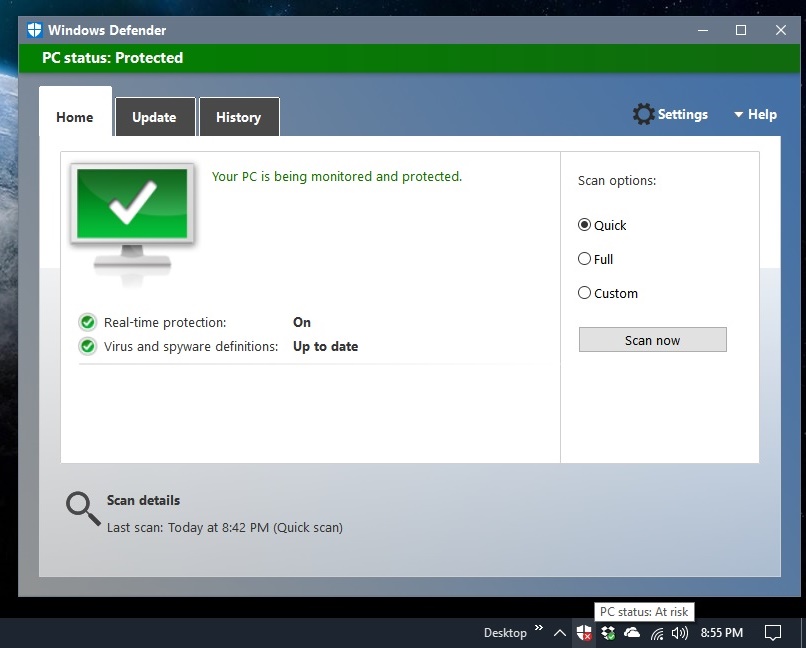Click the Windows Defender shield icon in title bar

coord(33,29)
